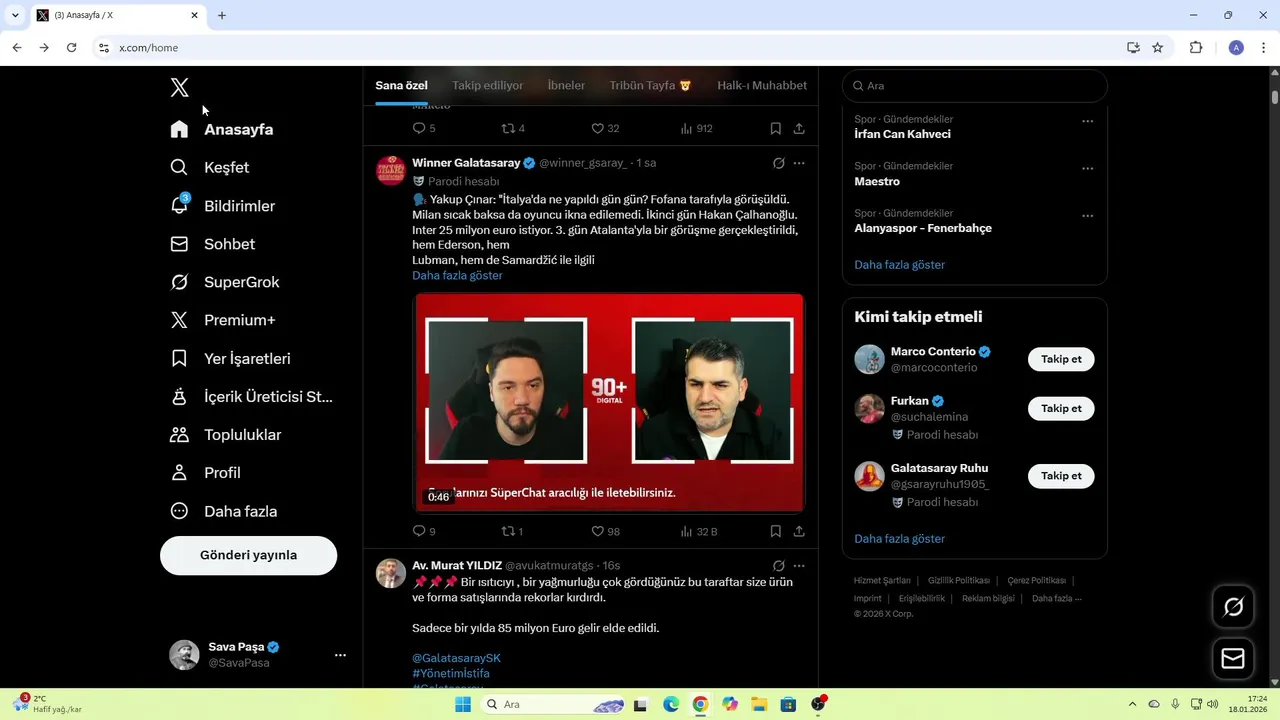Image resolution: width=1280 pixels, height=720 pixels.
Task: Open Windows Start button
Action: (x=463, y=704)
